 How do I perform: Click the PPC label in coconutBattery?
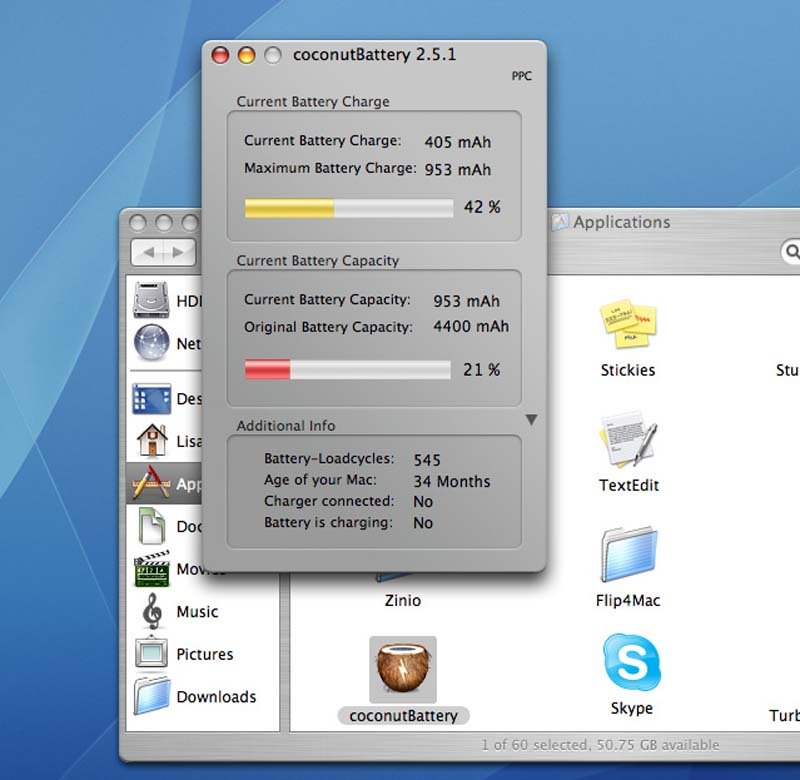click(x=521, y=76)
